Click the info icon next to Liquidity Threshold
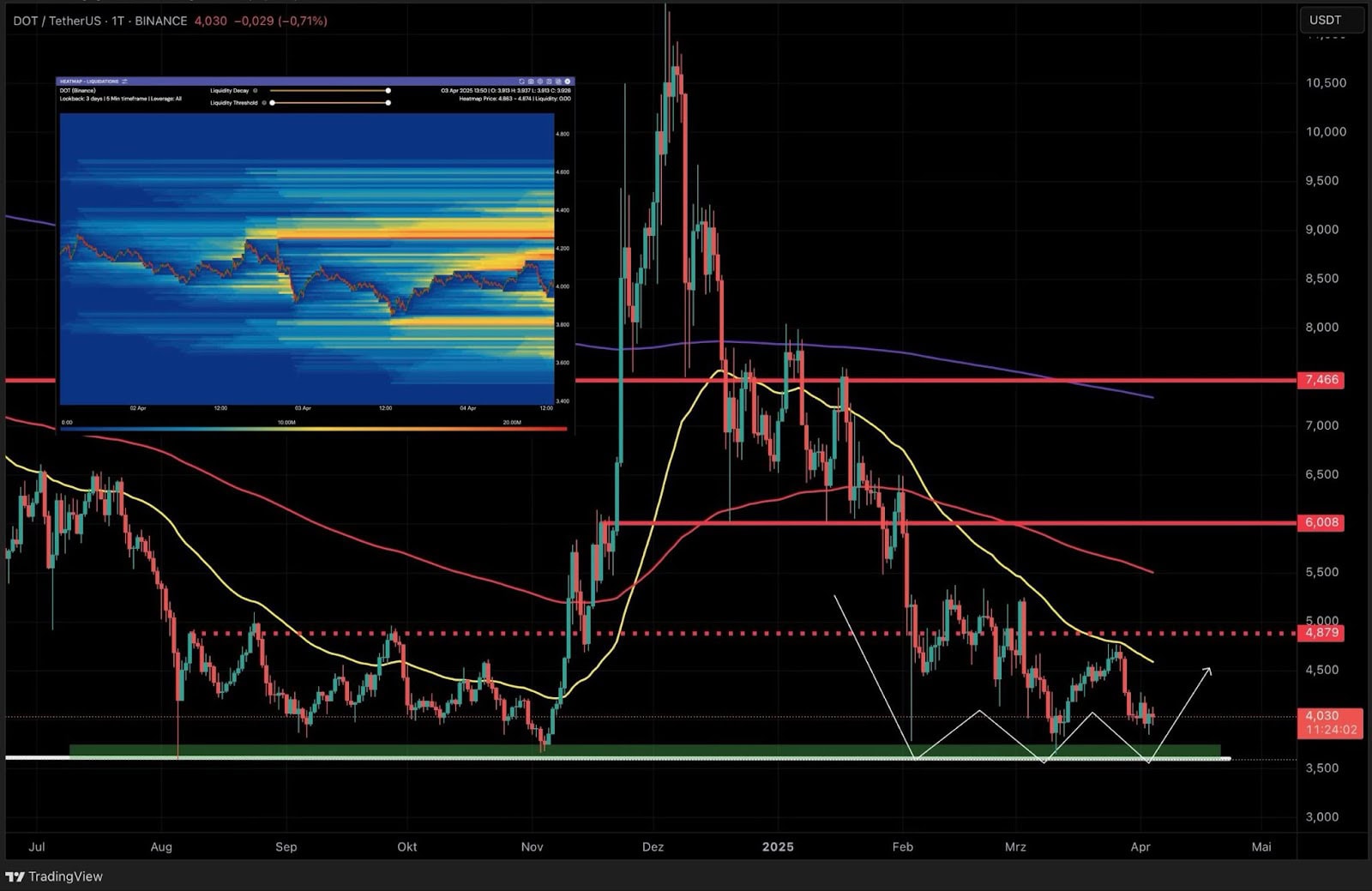 (263, 103)
